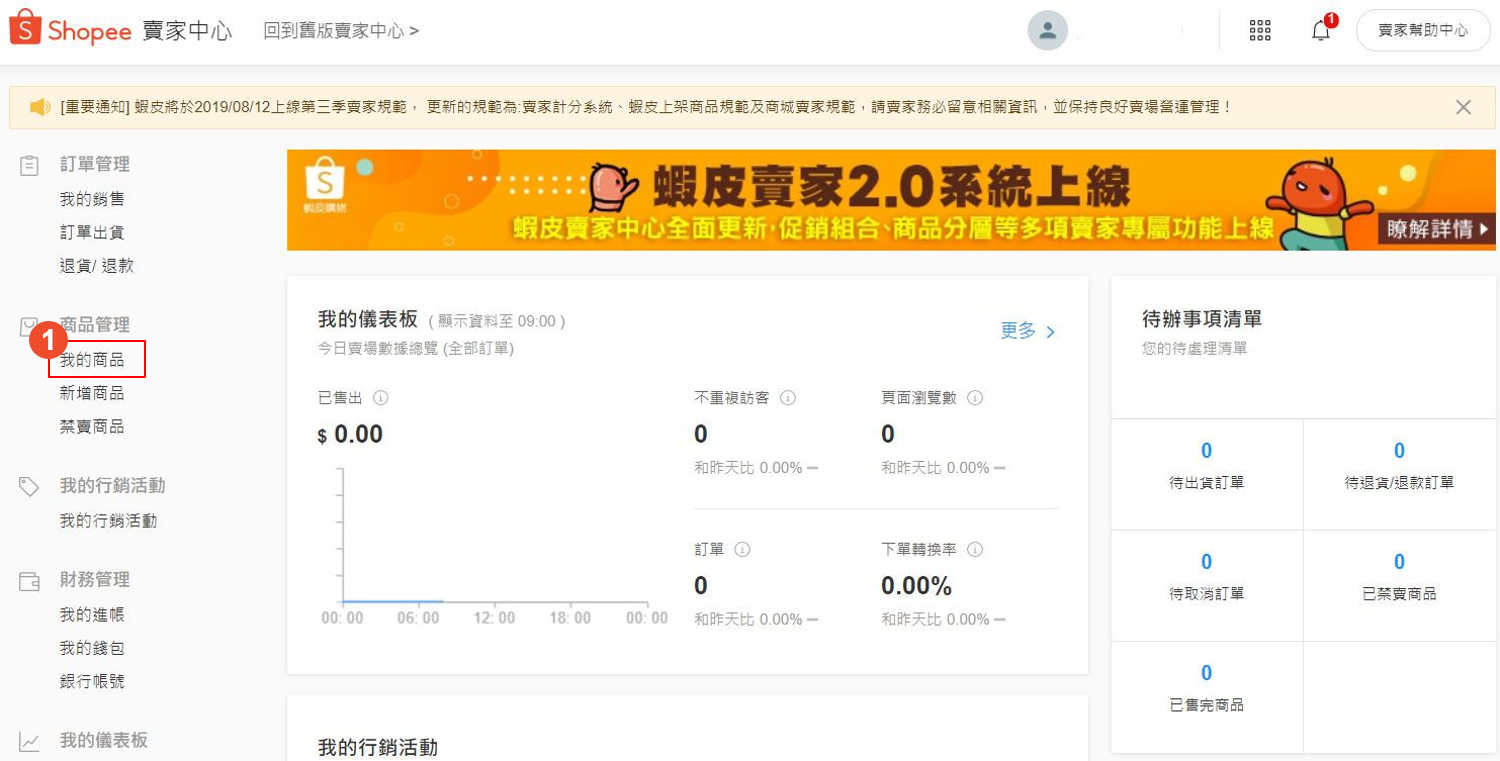Image resolution: width=1500 pixels, height=761 pixels.
Task: Expand 瞭解詳情 on the banner
Action: (1436, 228)
